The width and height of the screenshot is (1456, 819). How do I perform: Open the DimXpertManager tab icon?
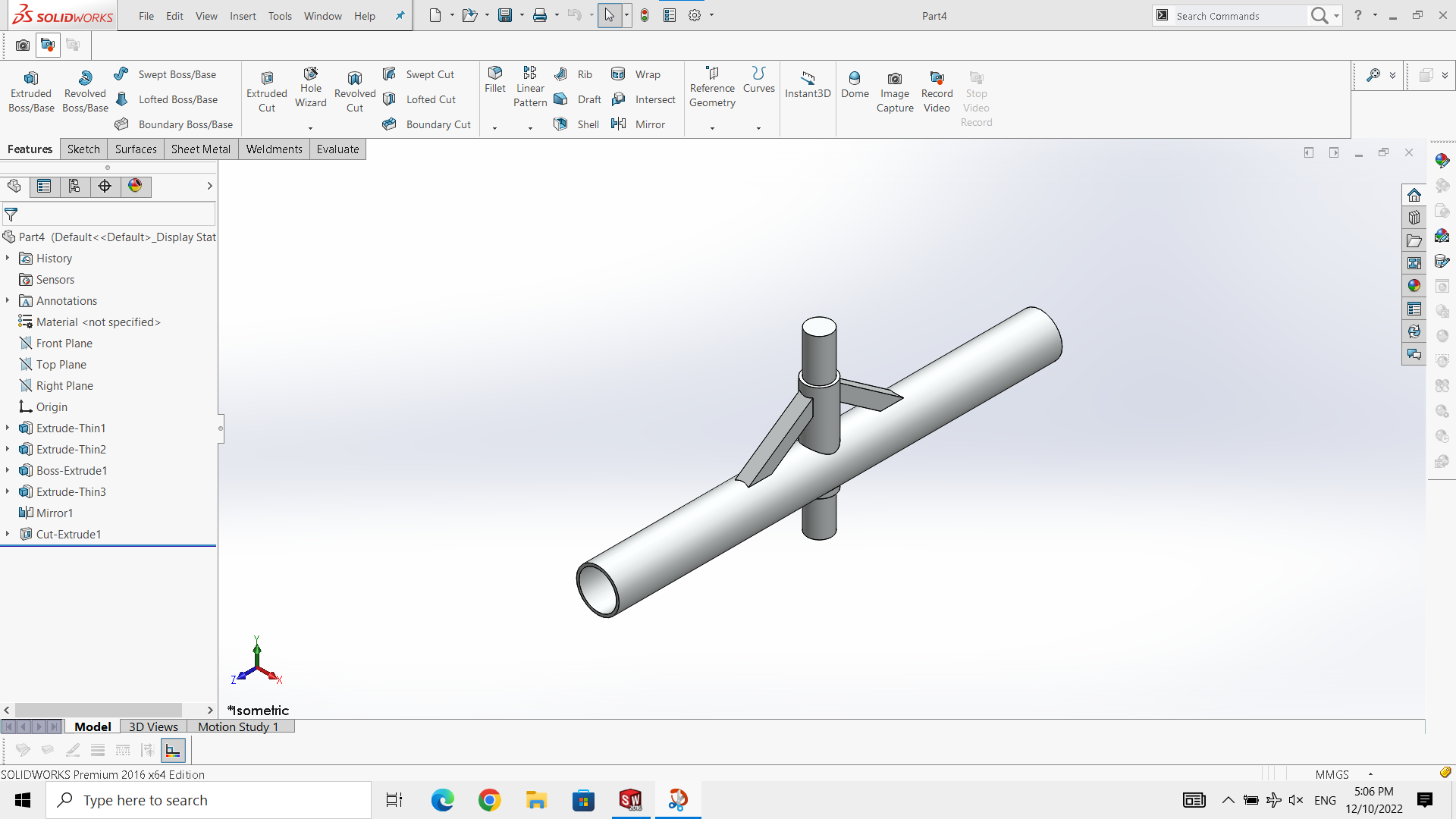[x=105, y=187]
